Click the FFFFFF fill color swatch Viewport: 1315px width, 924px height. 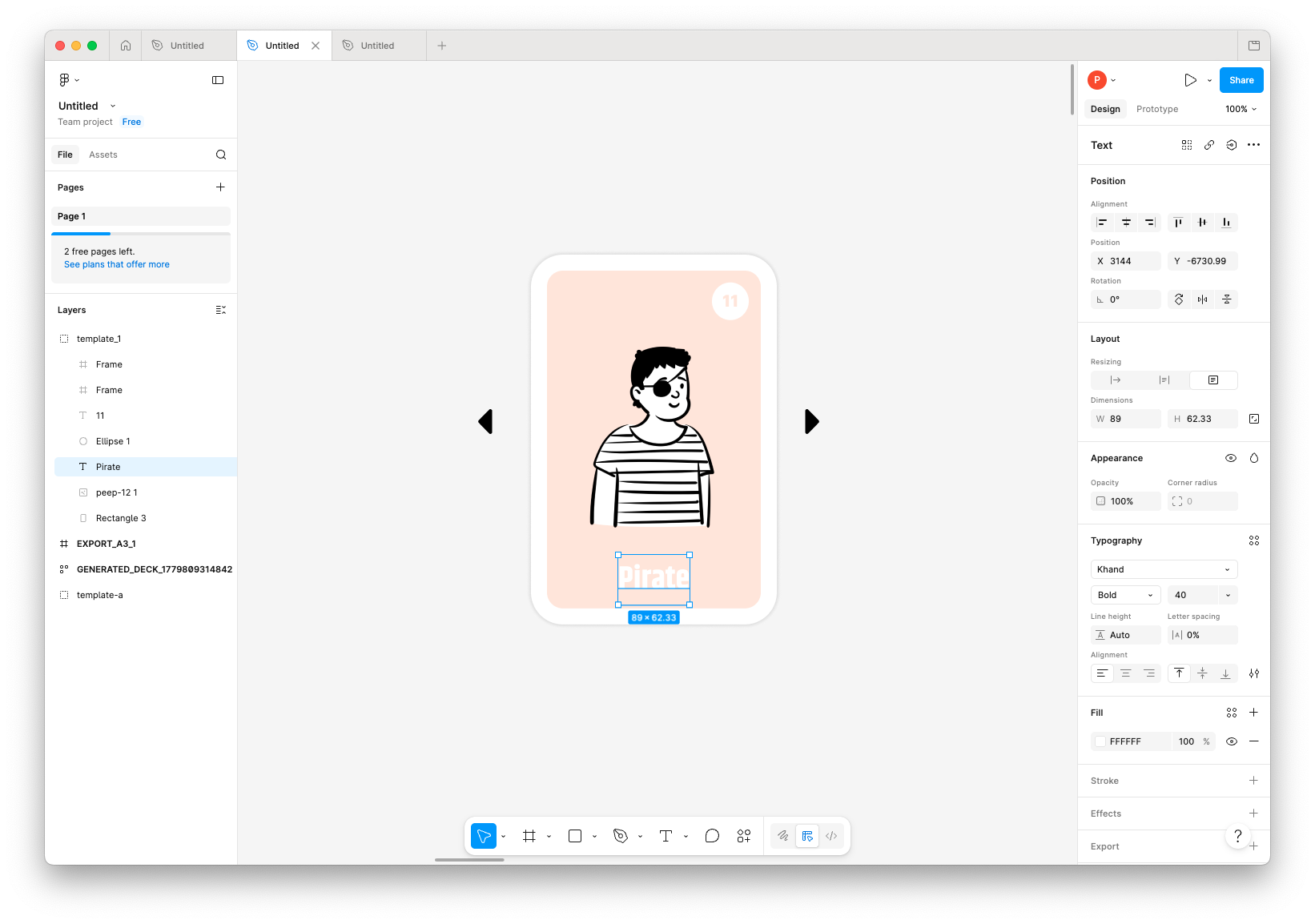(x=1100, y=741)
